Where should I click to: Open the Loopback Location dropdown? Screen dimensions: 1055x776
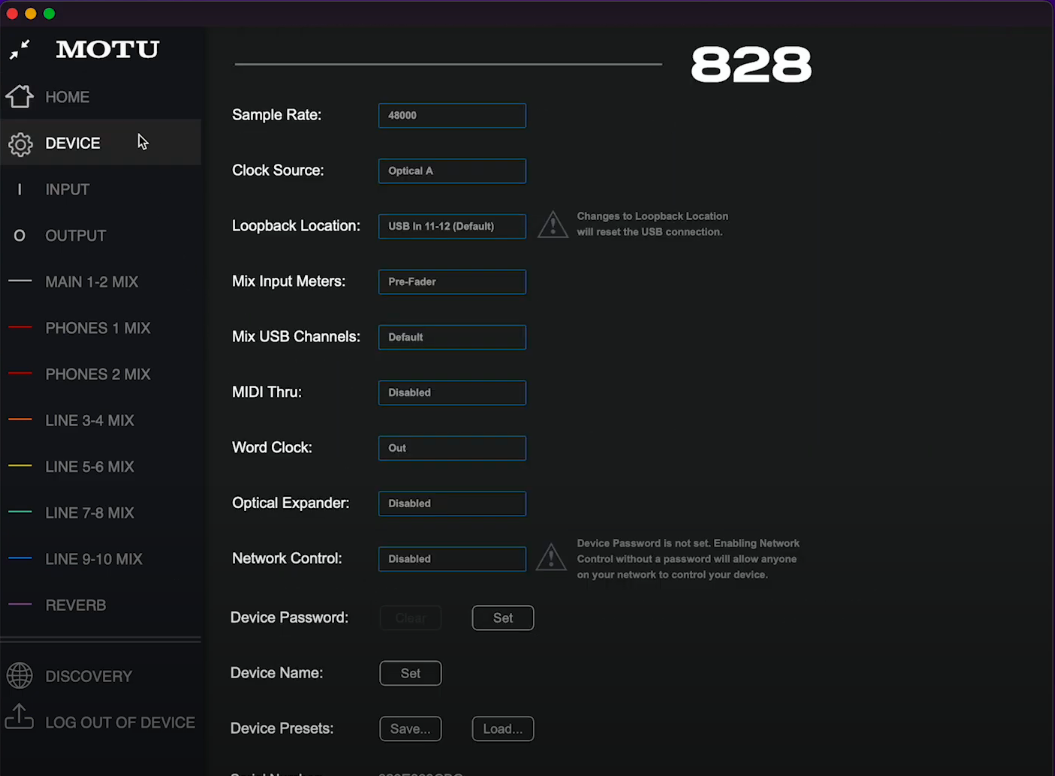[452, 226]
